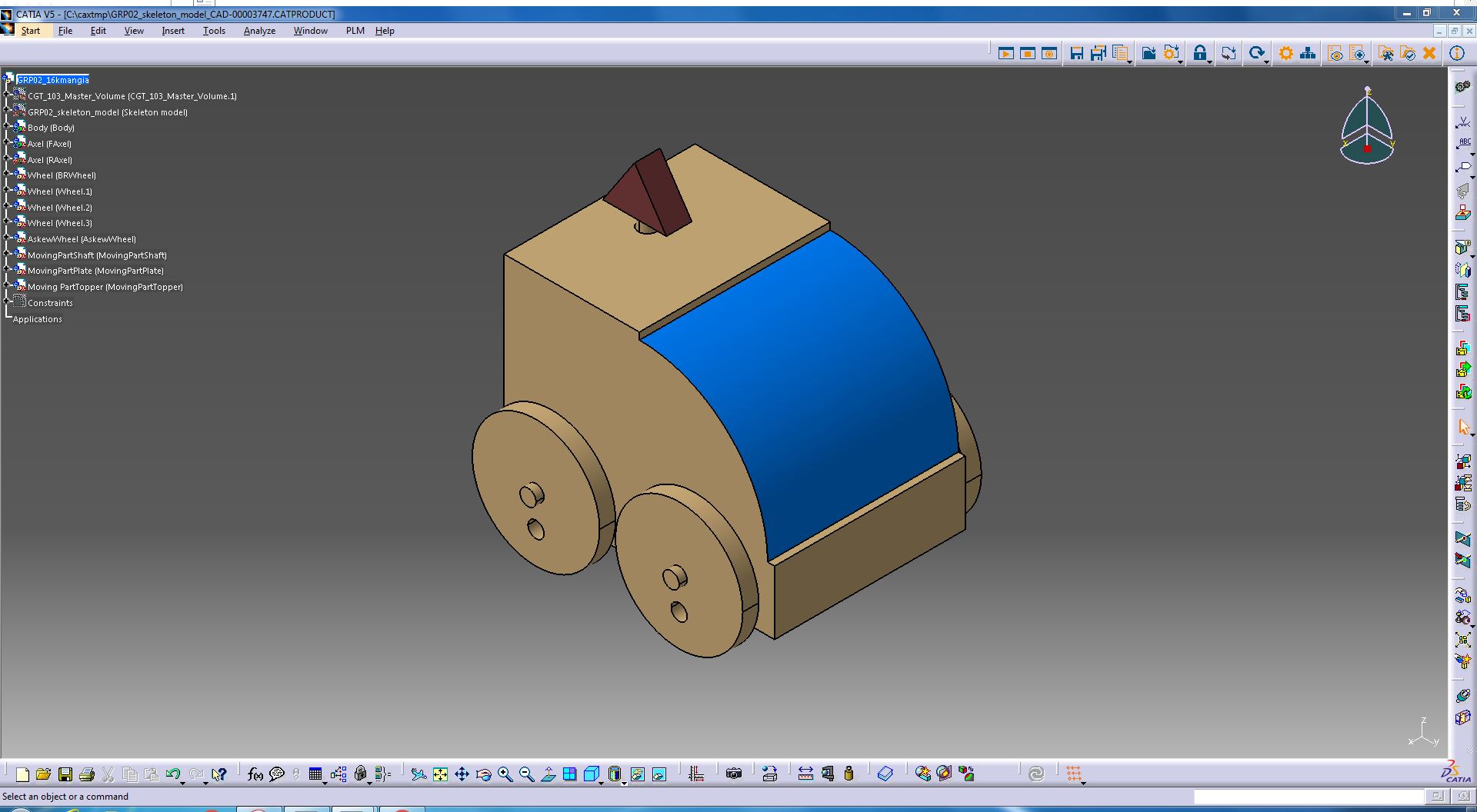
Task: Select the Pan view tool
Action: point(462,774)
